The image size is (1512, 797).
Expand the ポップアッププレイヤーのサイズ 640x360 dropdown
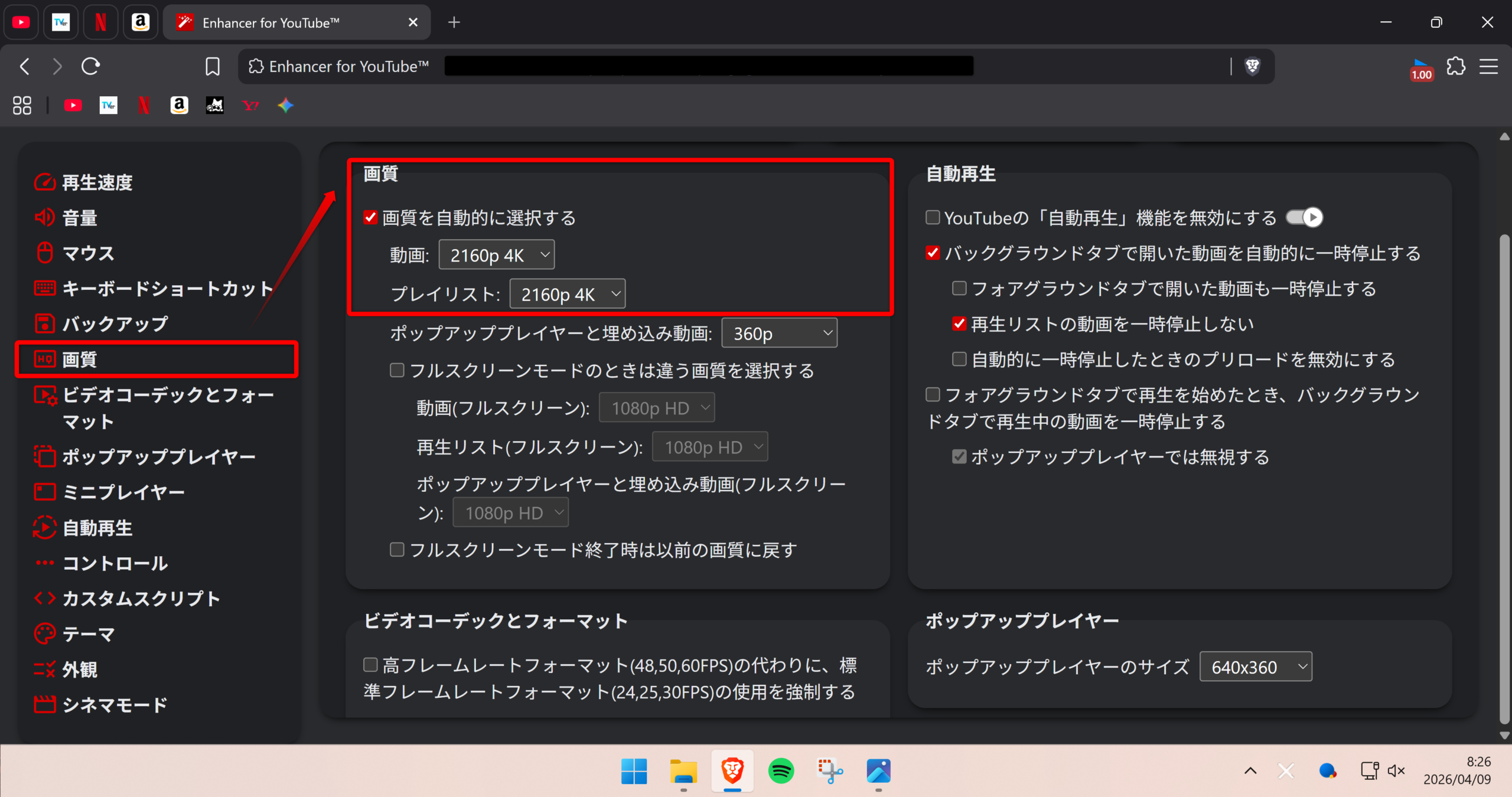coord(1256,667)
